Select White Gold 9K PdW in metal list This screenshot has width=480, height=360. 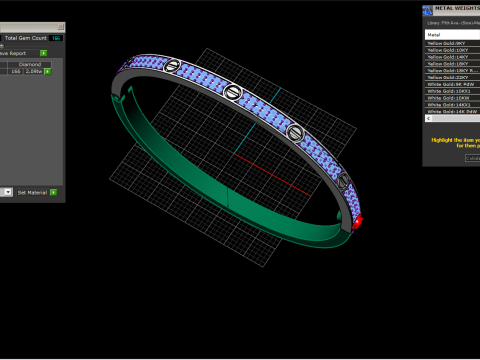pos(452,84)
